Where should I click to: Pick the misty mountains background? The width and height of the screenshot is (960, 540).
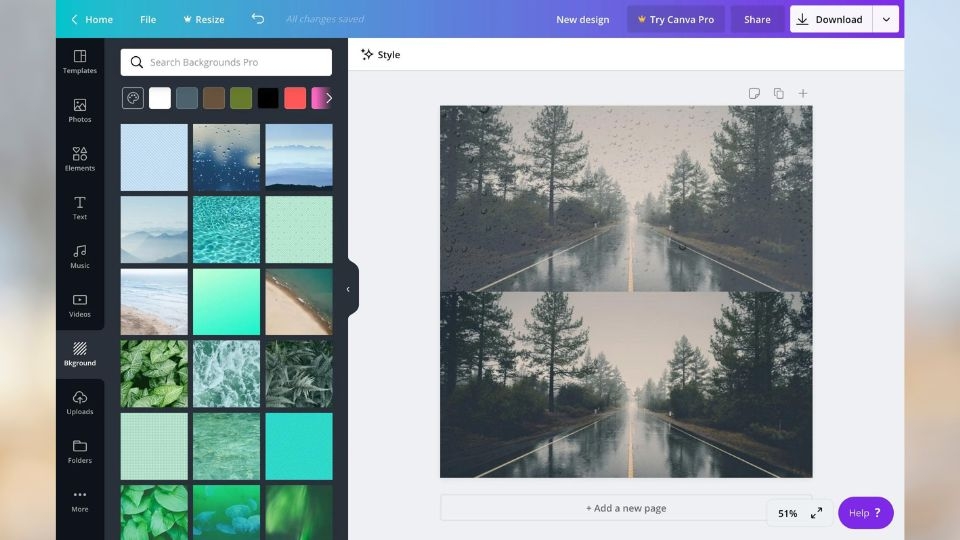point(154,230)
